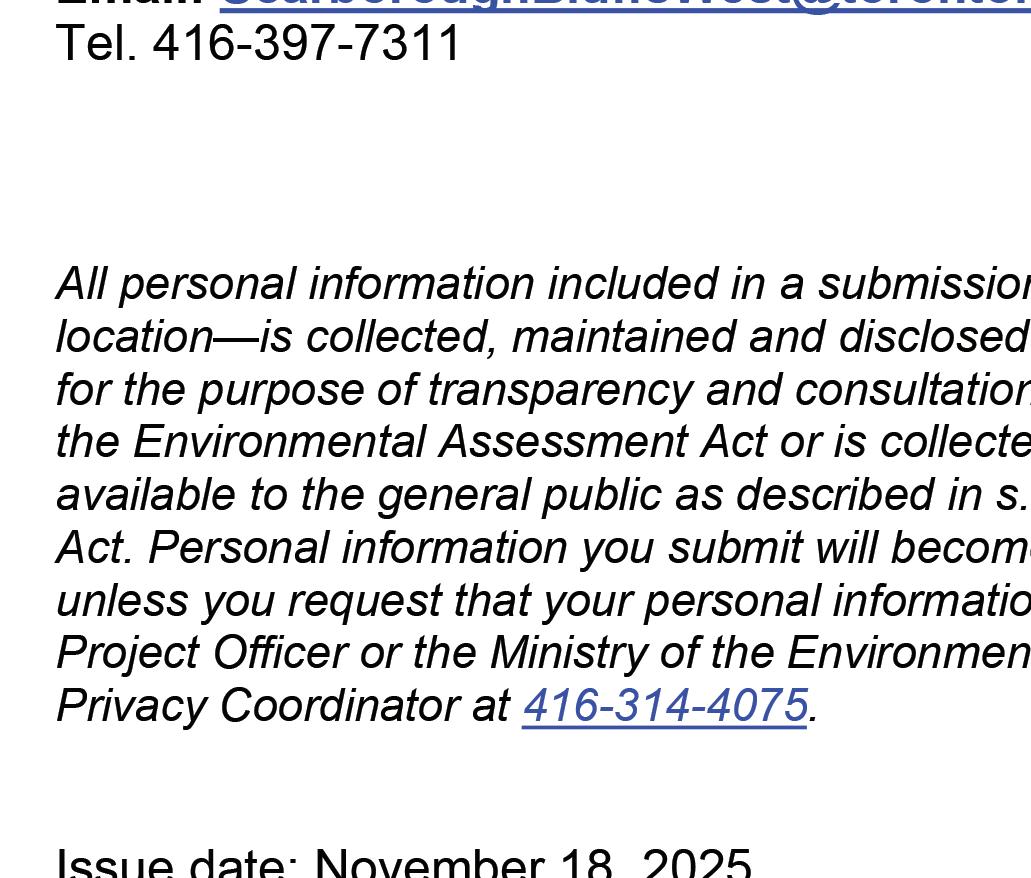Image resolution: width=1031 pixels, height=878 pixels.
Task: Click the words general public
Action: point(519,495)
